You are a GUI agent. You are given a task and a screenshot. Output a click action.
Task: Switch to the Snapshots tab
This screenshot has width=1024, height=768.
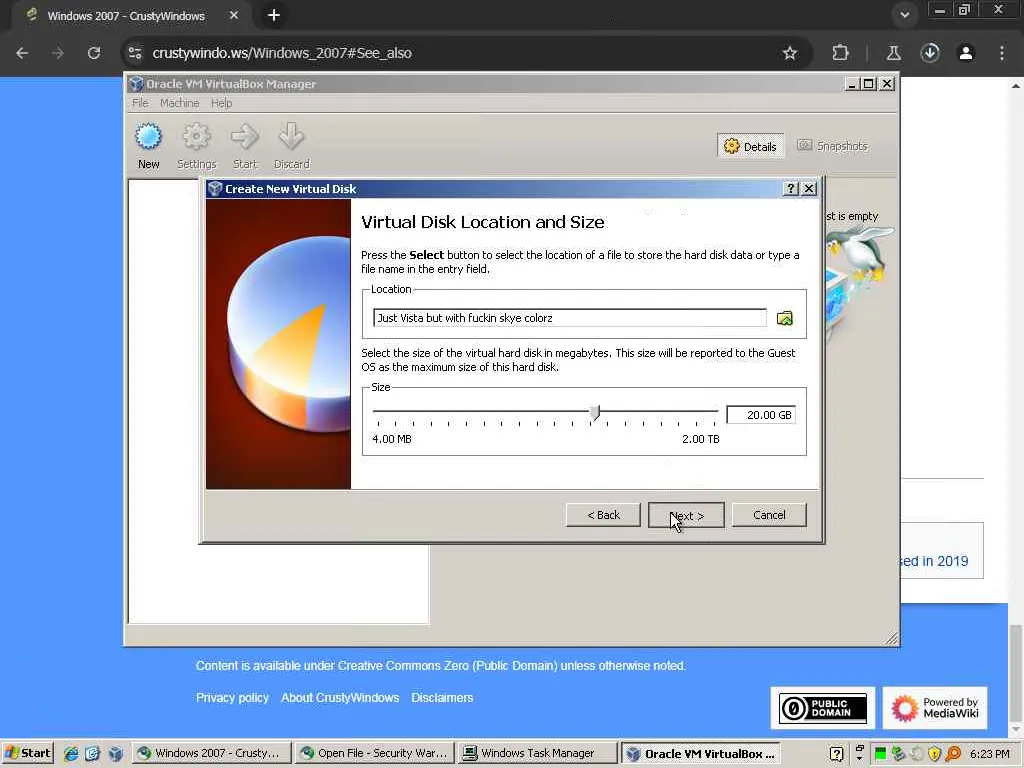point(833,146)
